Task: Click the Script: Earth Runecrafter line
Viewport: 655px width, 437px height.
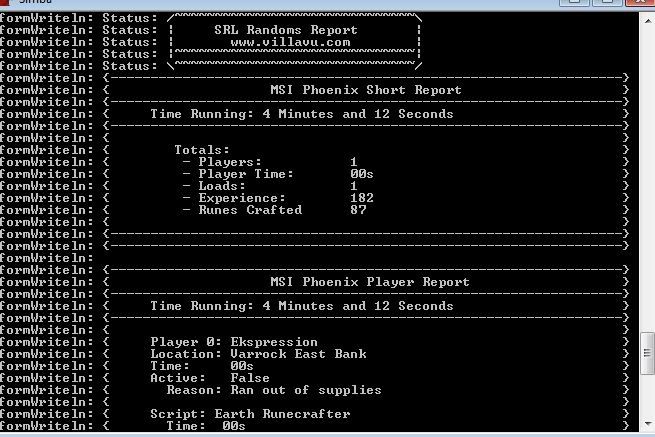Action: (250, 414)
